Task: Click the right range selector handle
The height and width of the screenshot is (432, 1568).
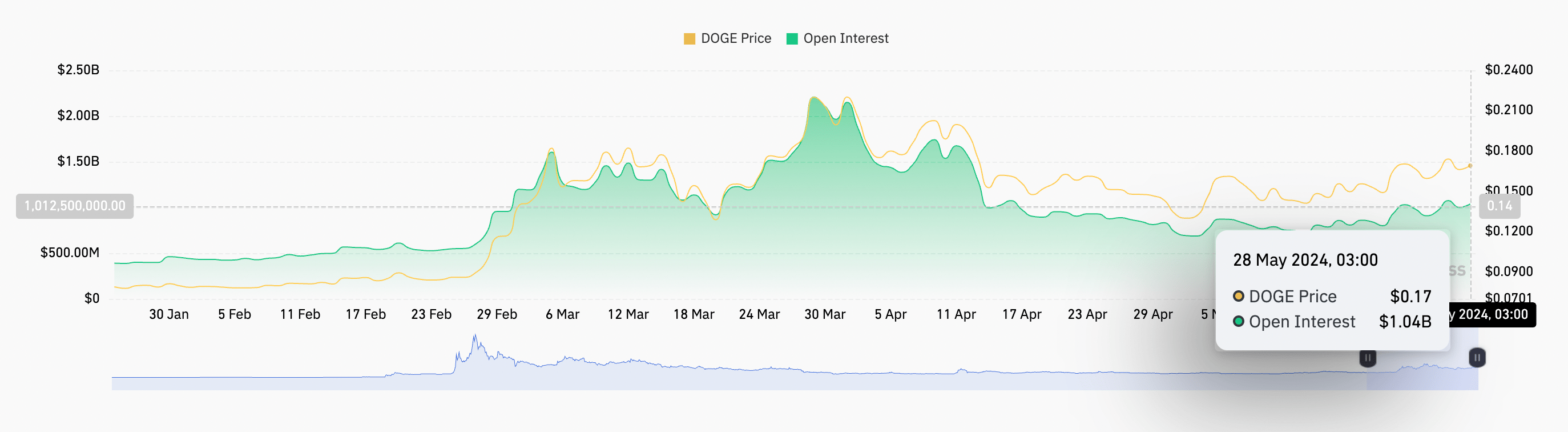Action: [x=1477, y=358]
